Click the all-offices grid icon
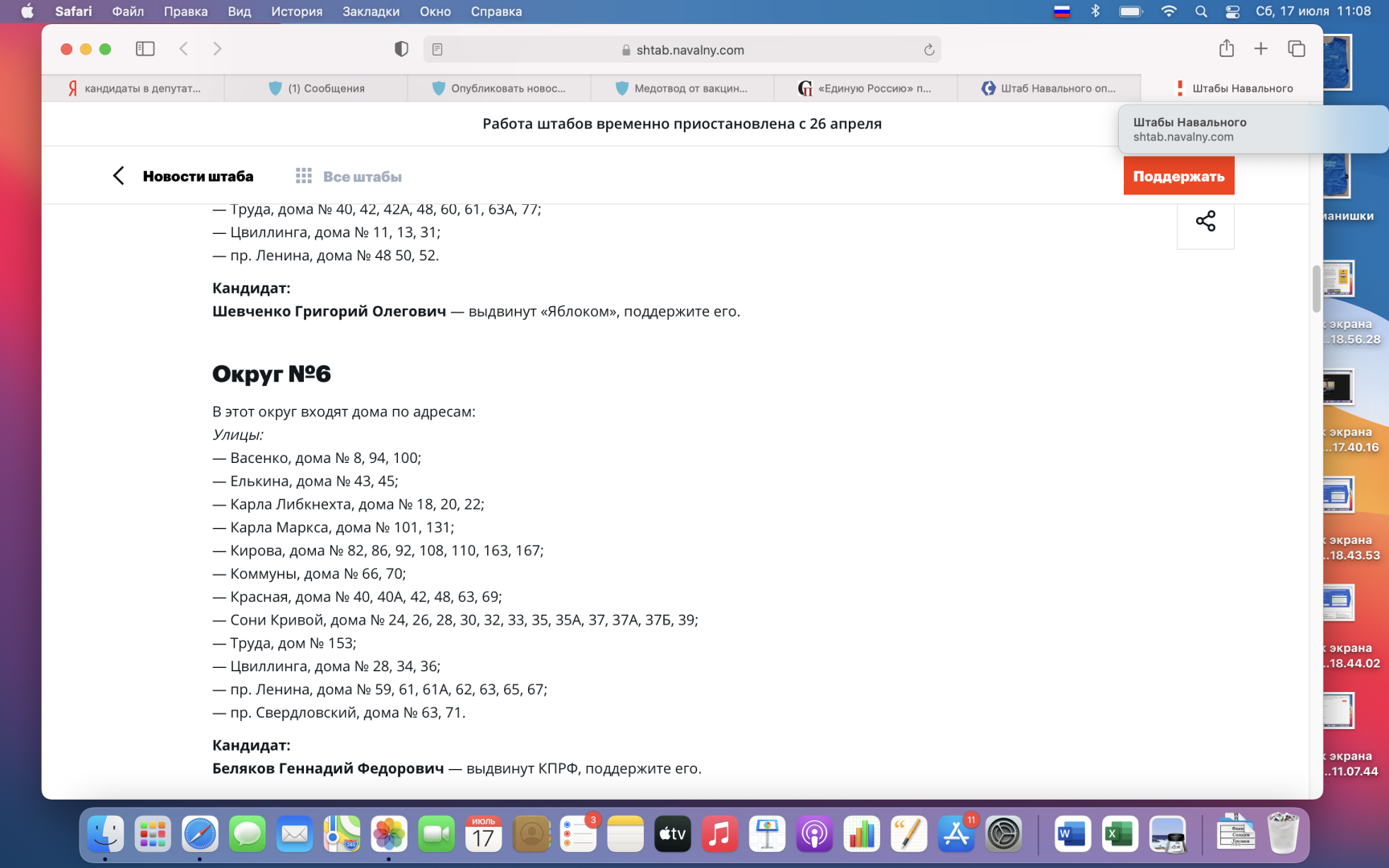 303,176
